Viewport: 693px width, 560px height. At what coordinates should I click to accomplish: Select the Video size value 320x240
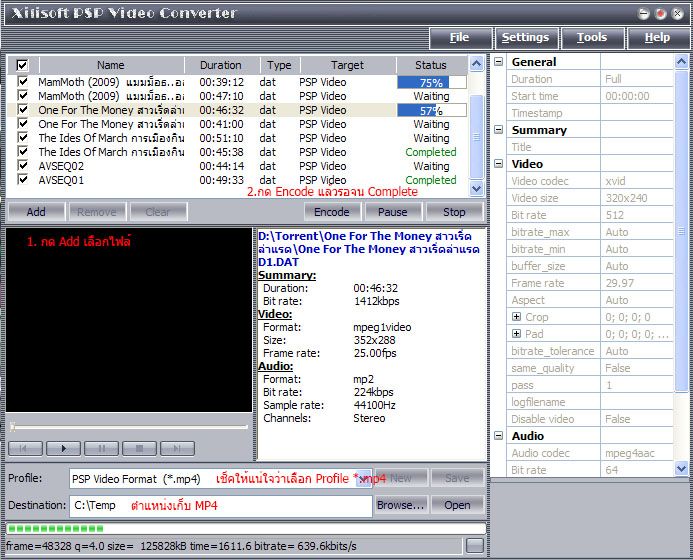click(x=636, y=198)
